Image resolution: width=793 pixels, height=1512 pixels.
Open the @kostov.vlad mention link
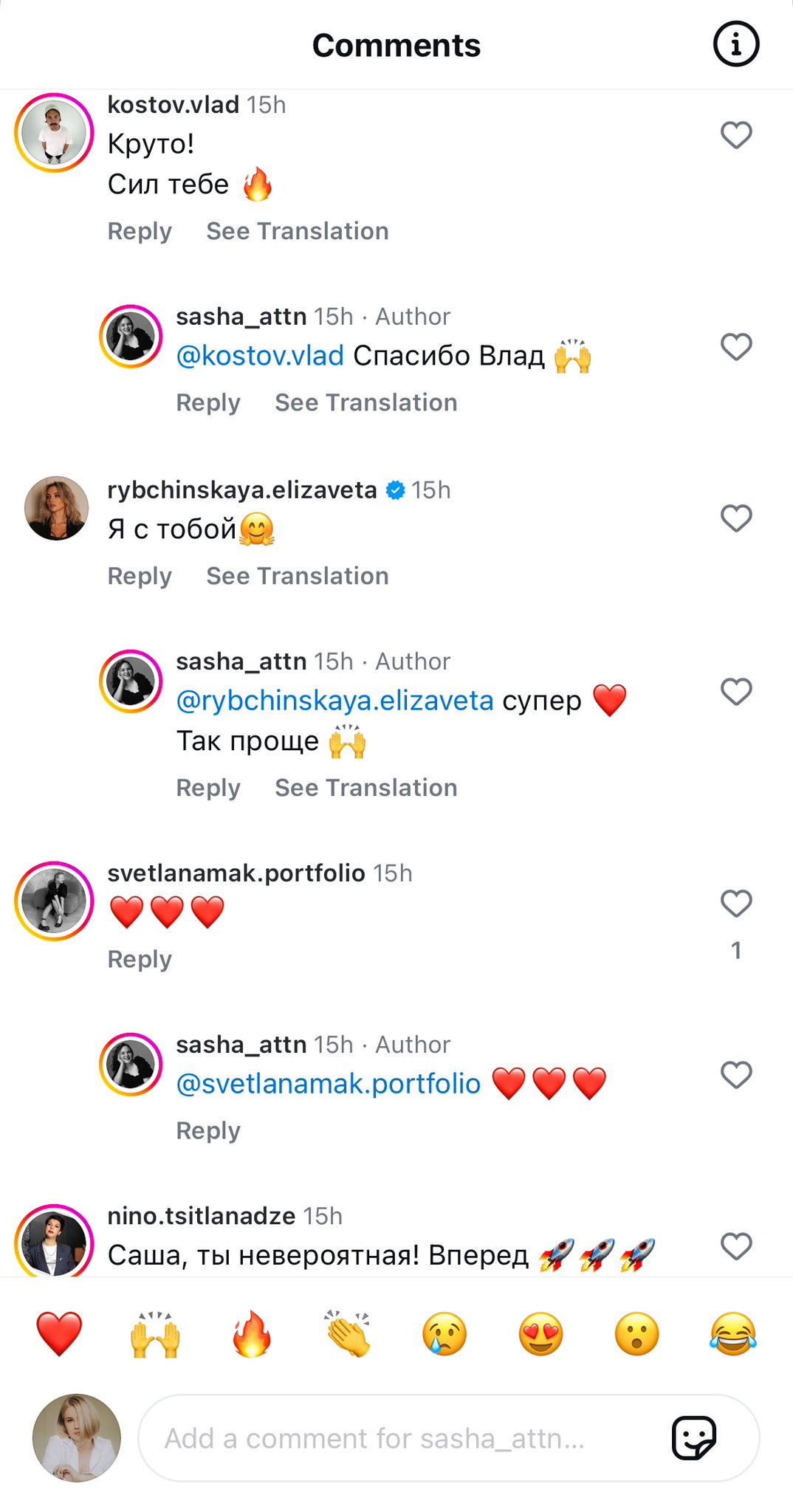pyautogui.click(x=260, y=356)
